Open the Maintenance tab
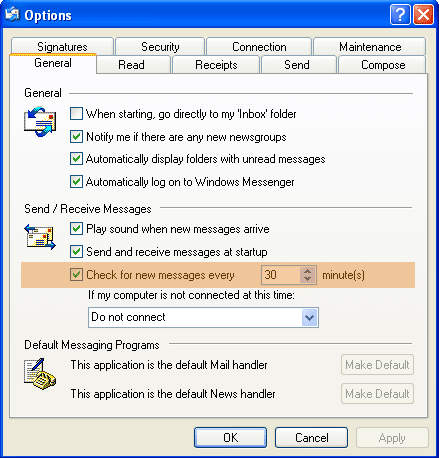 click(370, 47)
